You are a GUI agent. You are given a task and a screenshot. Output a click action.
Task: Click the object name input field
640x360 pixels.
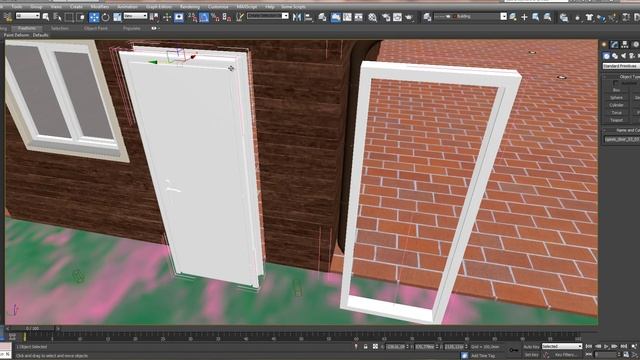click(622, 139)
